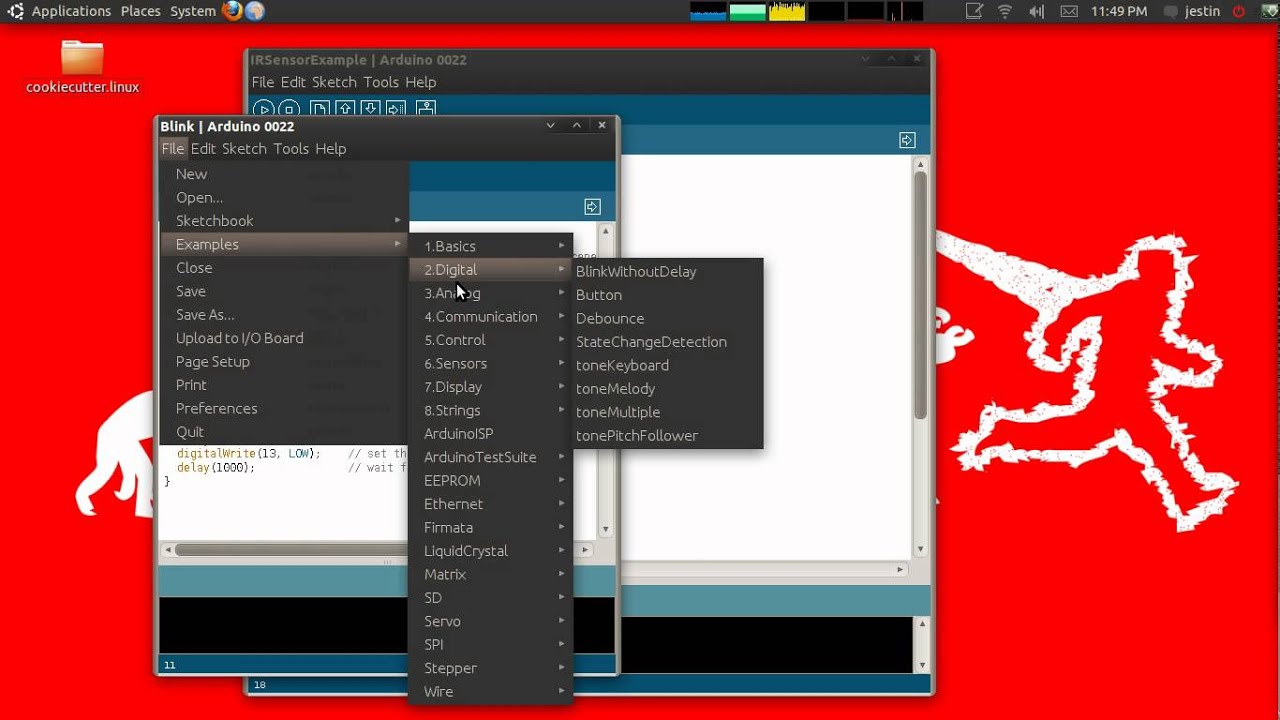Screen dimensions: 1280x720
Task: Expand the 4.Communication examples submenu
Action: [491, 317]
